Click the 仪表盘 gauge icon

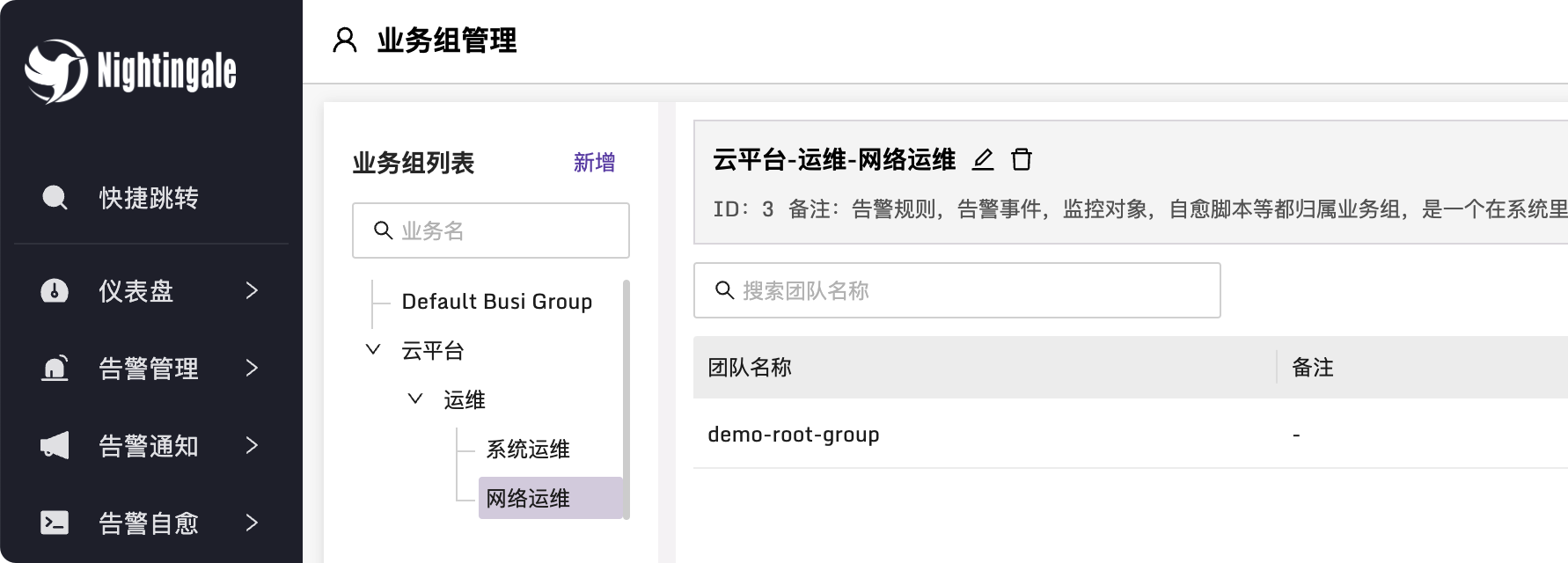point(55,291)
